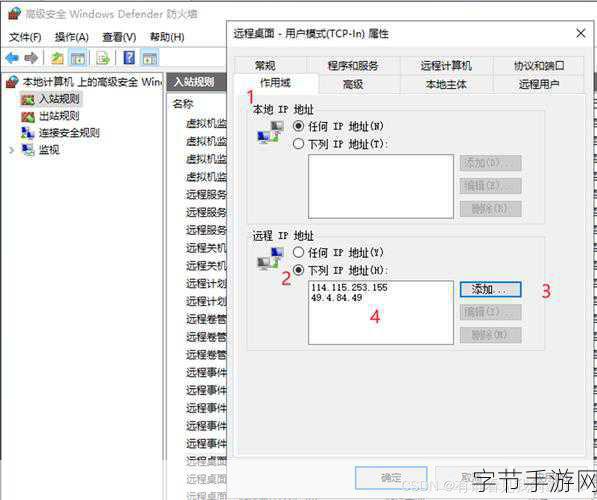597x500 pixels.
Task: Toggle the show/hide action pane icon
Action: (x=150, y=58)
